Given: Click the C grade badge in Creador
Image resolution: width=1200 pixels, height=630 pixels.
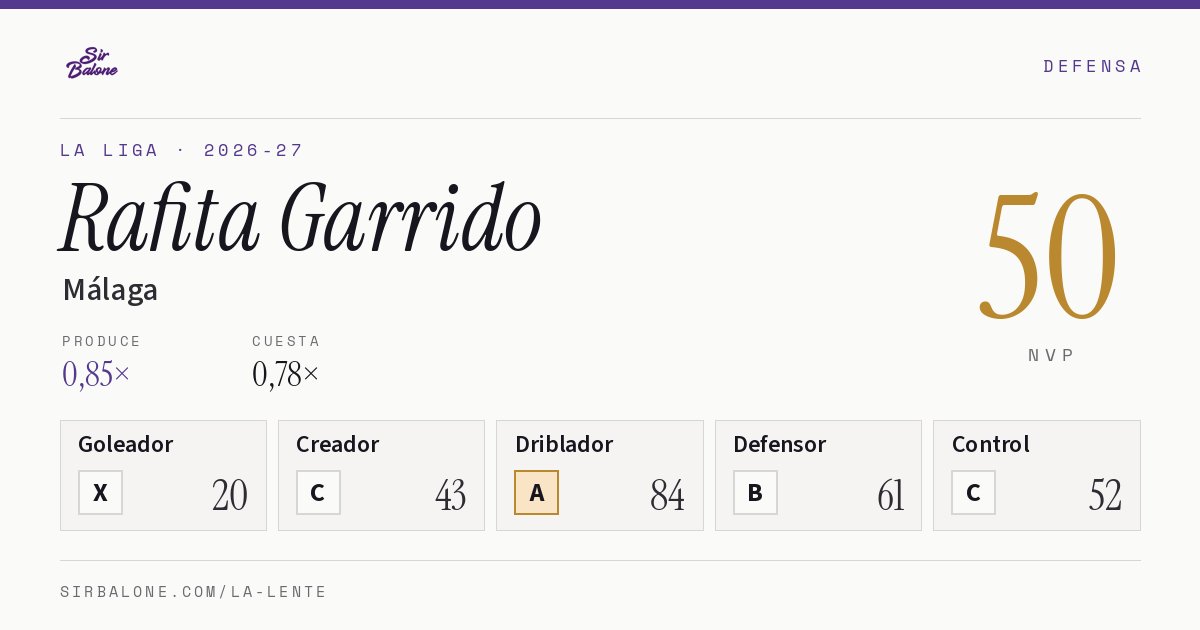Looking at the screenshot, I should click(x=318, y=492).
